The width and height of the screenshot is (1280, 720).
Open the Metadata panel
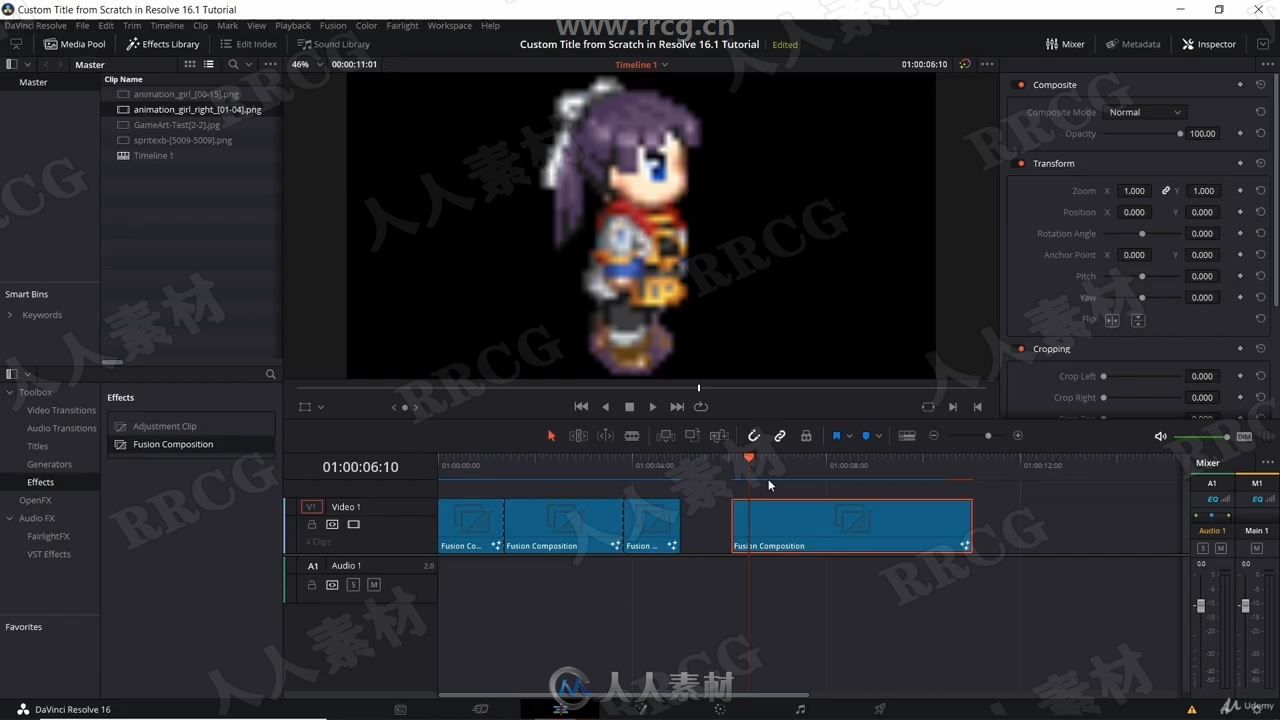pos(1133,44)
